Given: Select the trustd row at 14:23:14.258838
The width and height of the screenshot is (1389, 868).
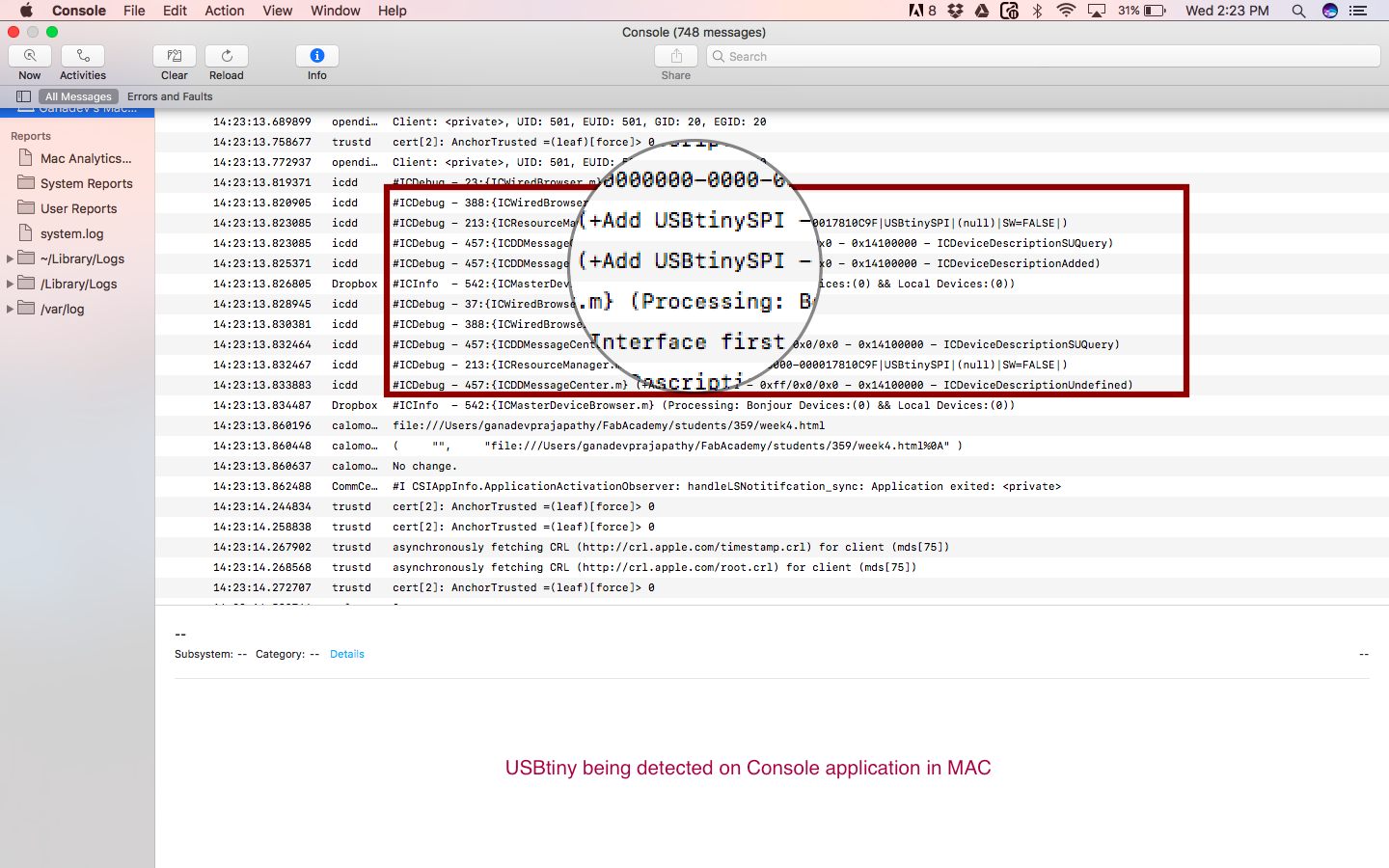Looking at the screenshot, I should point(772,527).
